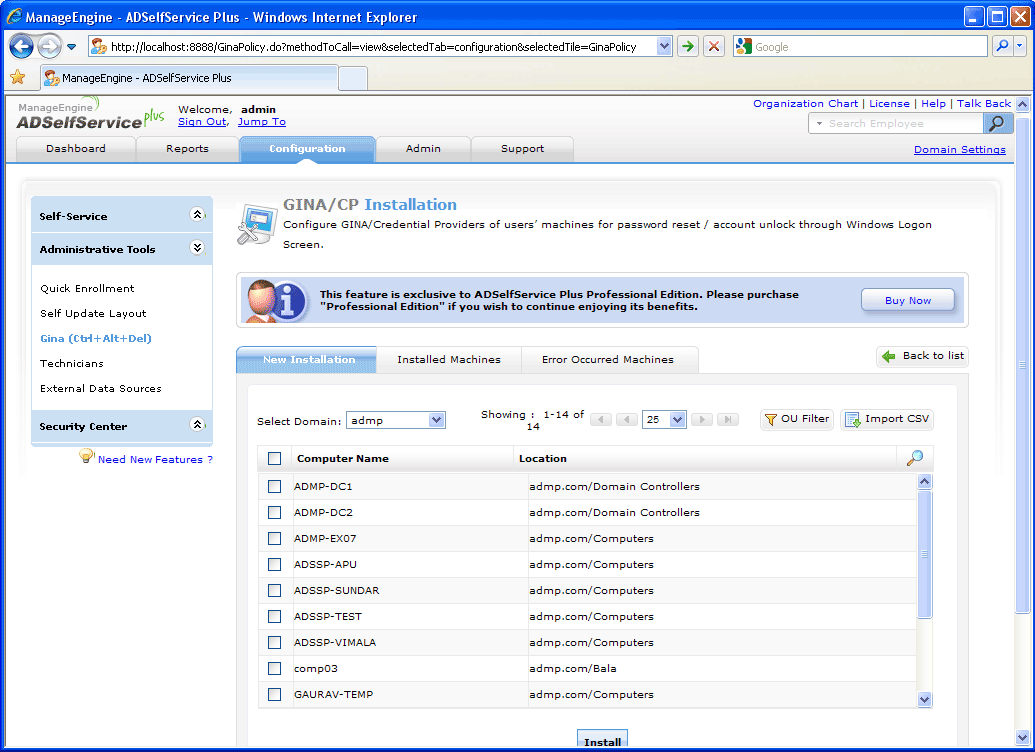This screenshot has height=752, width=1035.
Task: Check the ADMP-DC1 computer checkbox
Action: (275, 487)
